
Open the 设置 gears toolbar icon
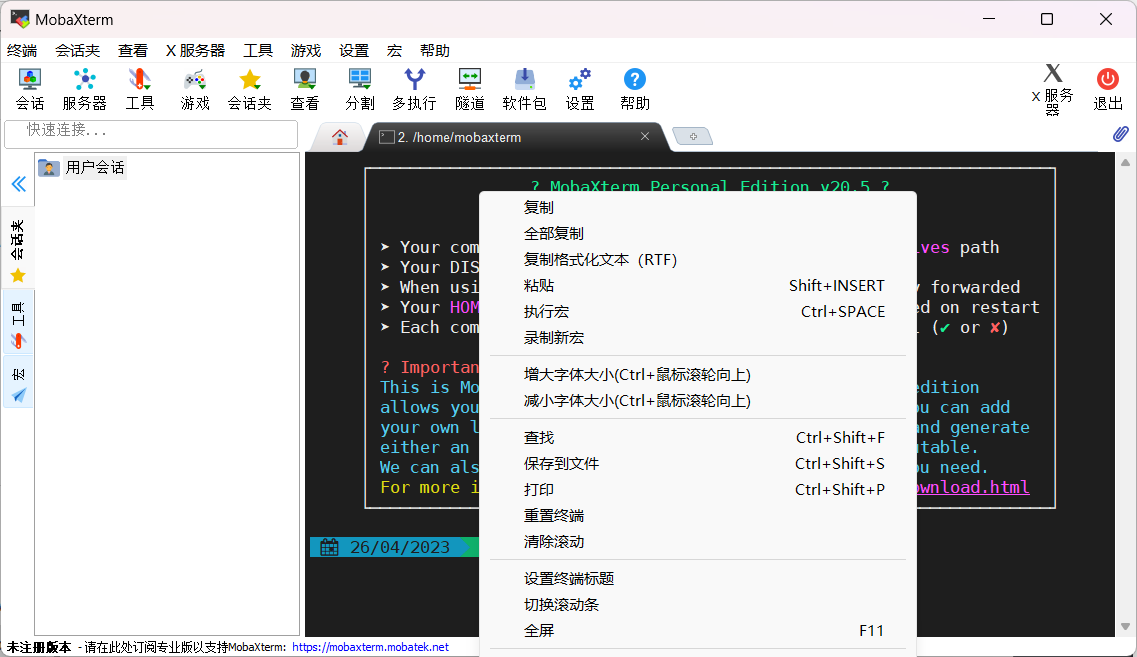click(579, 89)
